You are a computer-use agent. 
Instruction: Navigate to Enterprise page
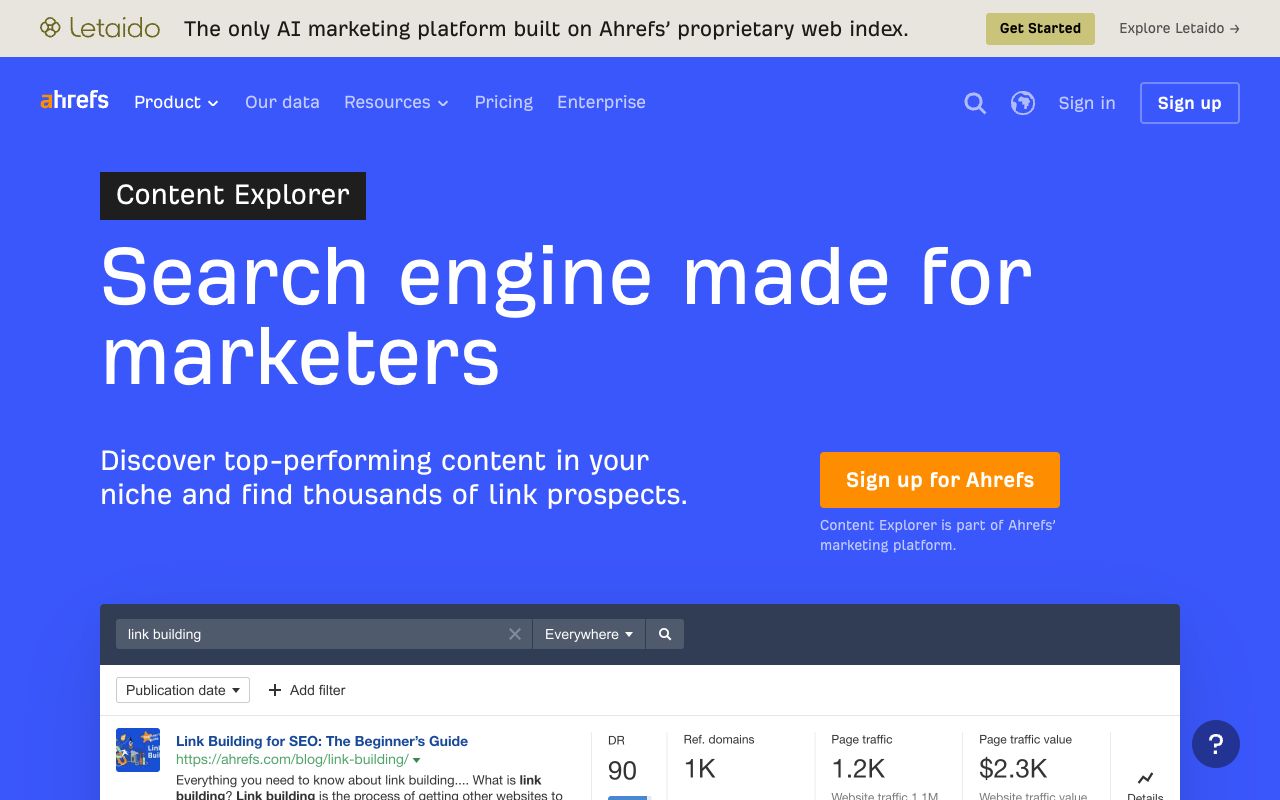pos(601,102)
